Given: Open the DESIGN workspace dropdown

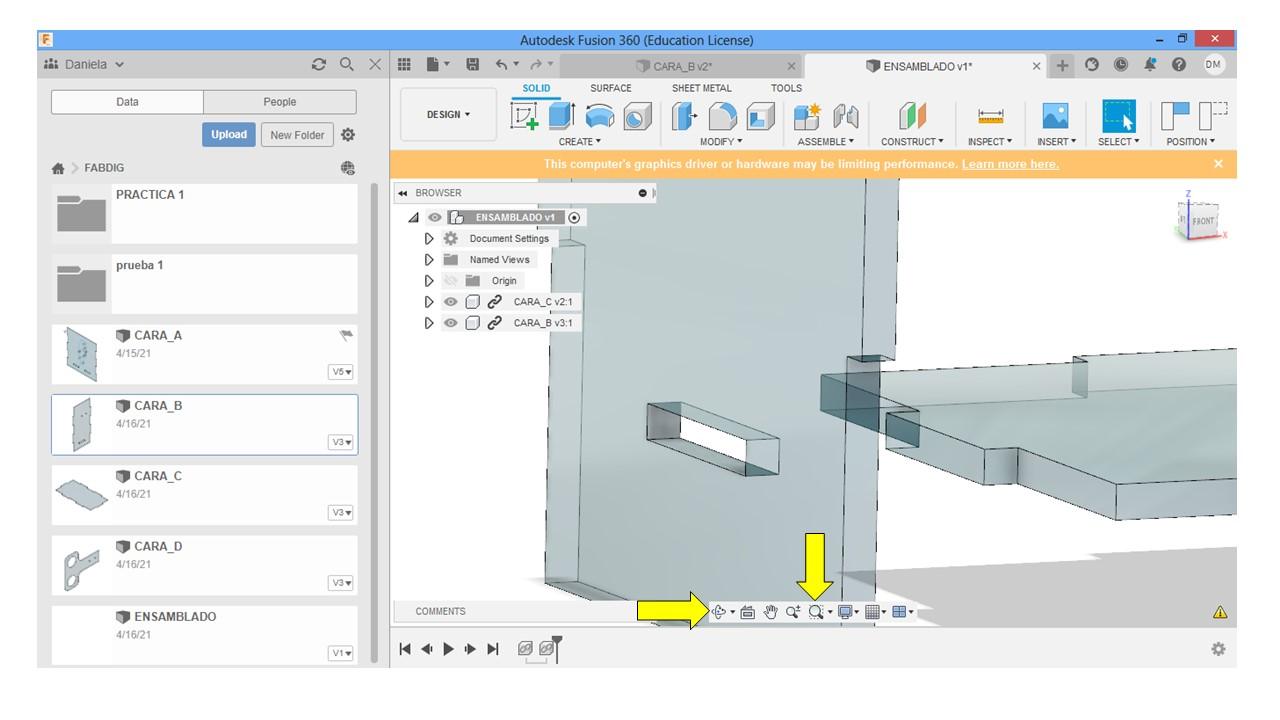Looking at the screenshot, I should [x=449, y=115].
